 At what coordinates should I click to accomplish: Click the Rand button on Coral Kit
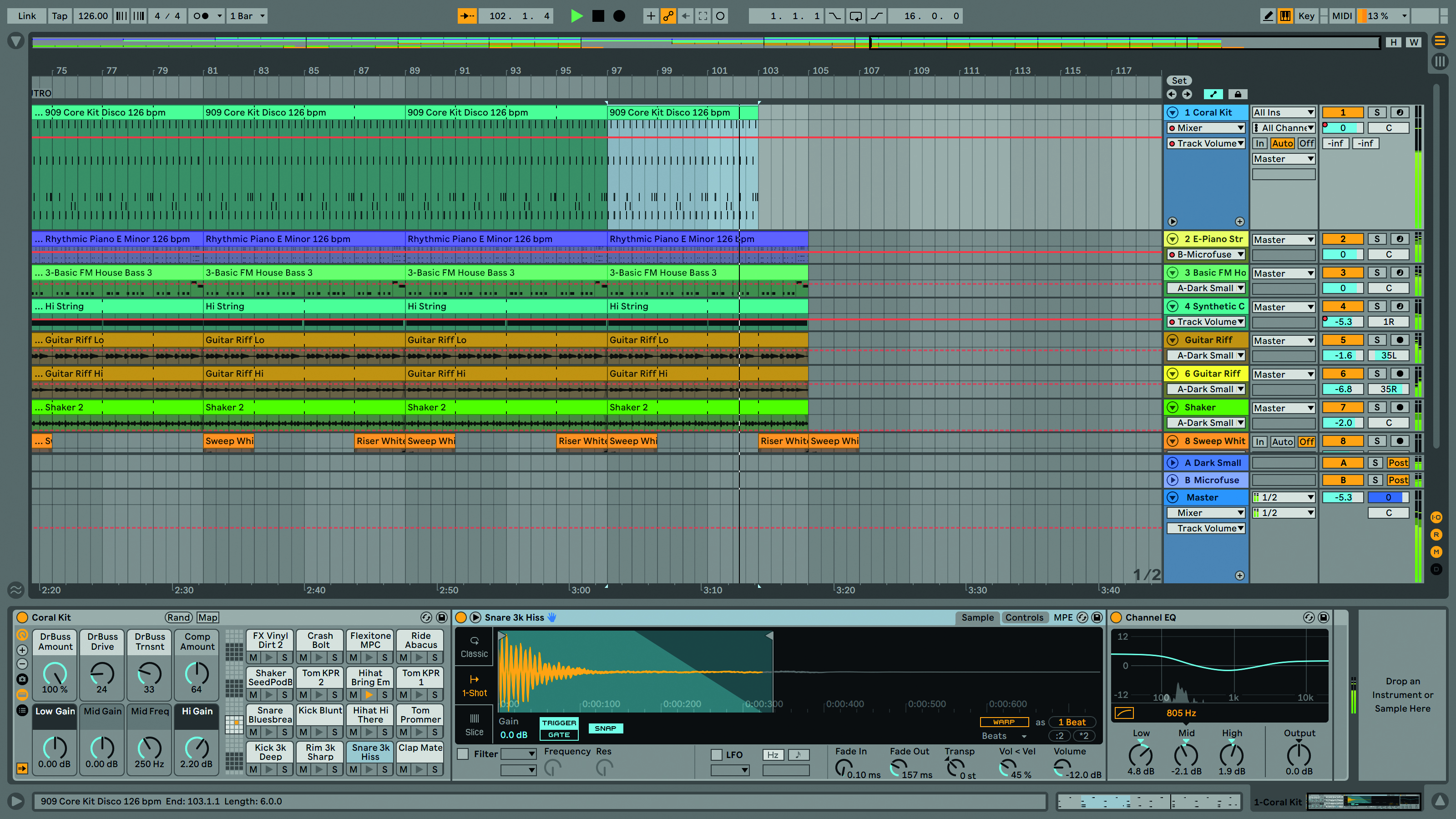(179, 617)
